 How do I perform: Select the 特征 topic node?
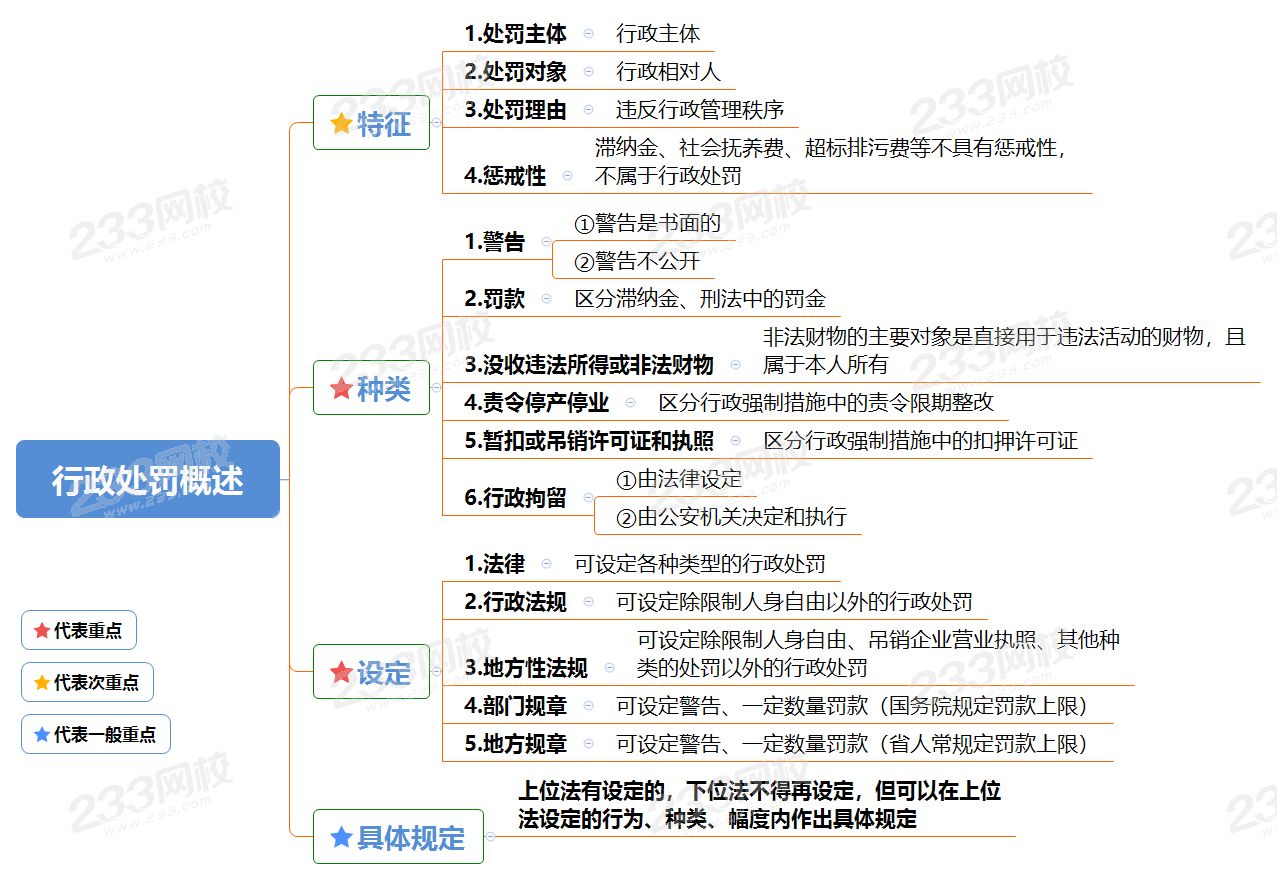click(371, 123)
